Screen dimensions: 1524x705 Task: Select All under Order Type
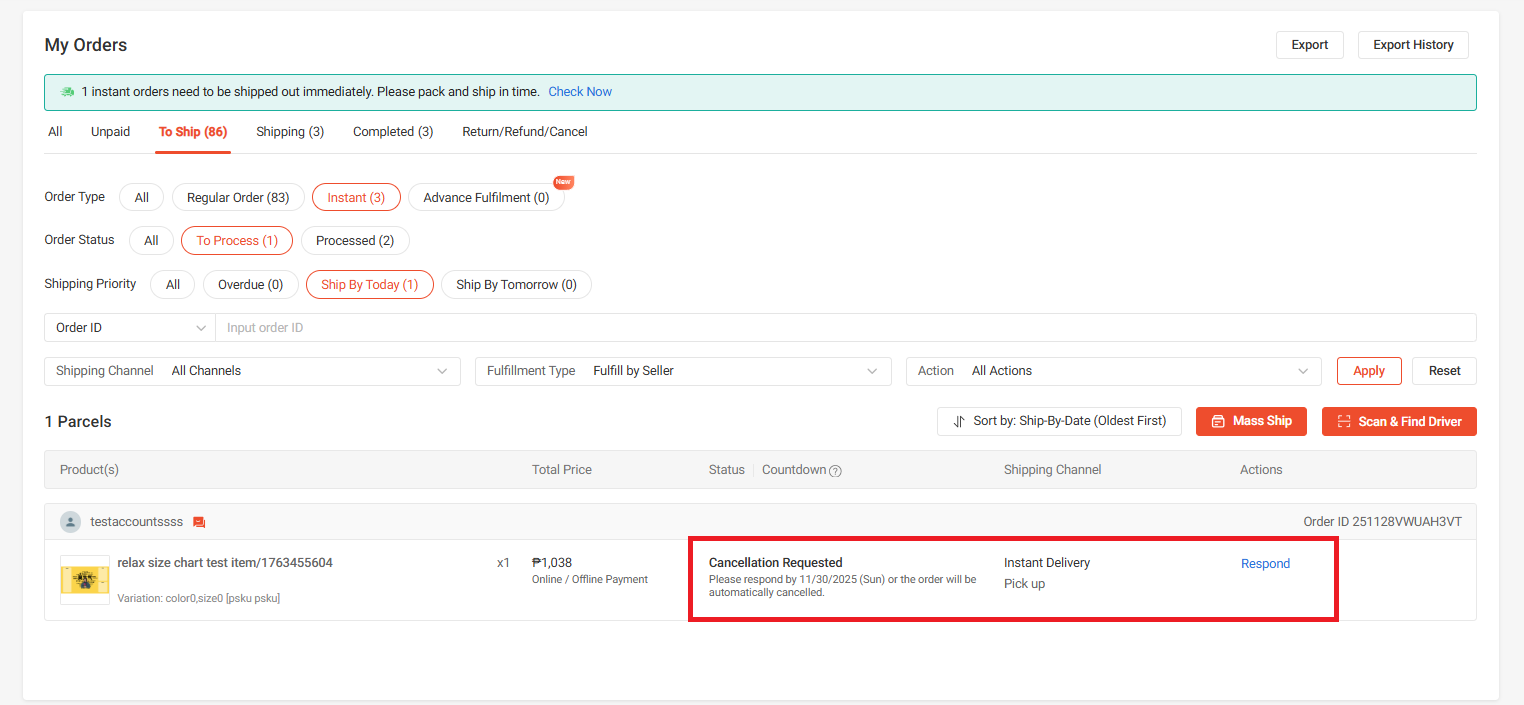coord(142,198)
